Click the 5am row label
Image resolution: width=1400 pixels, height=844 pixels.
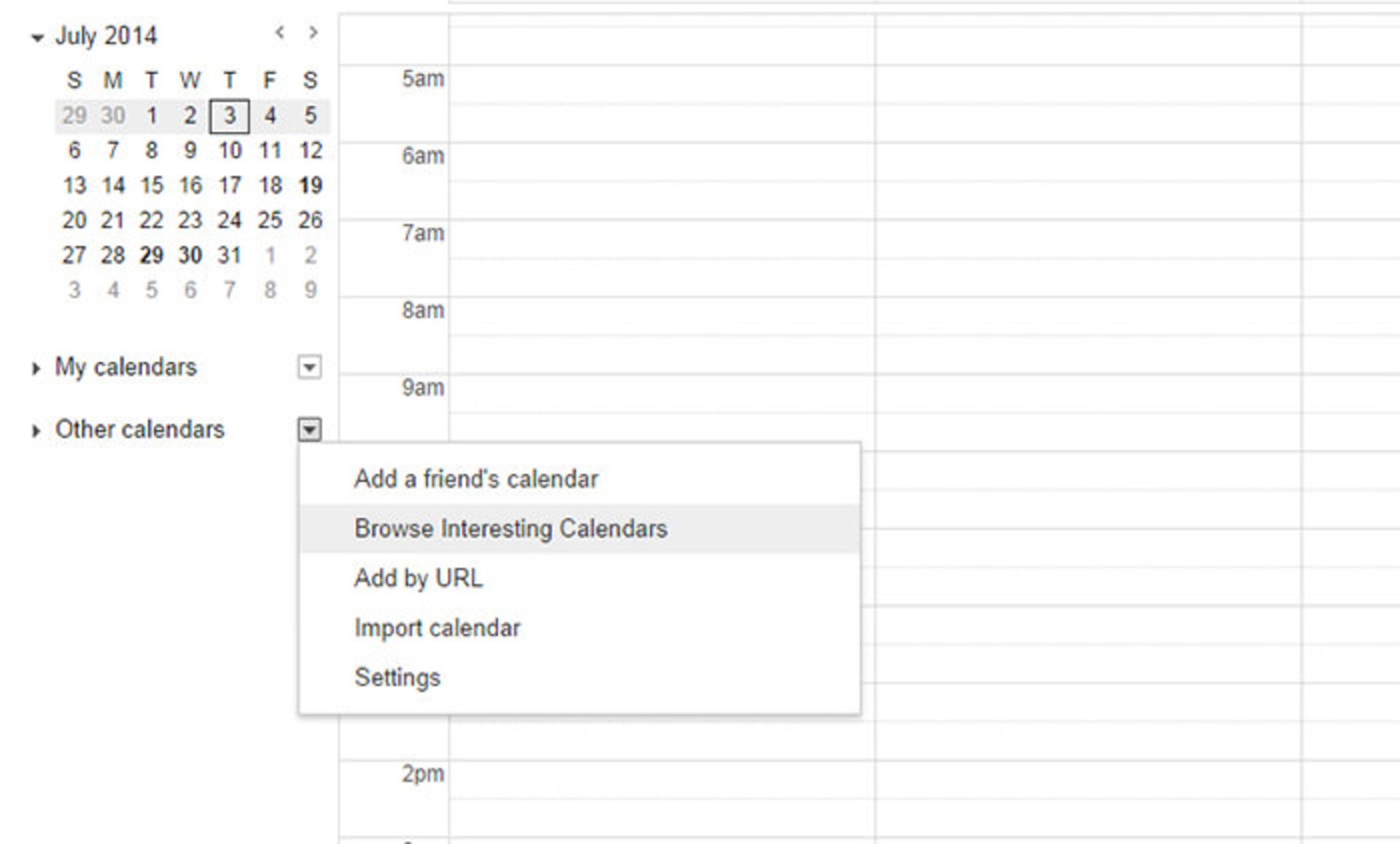424,79
